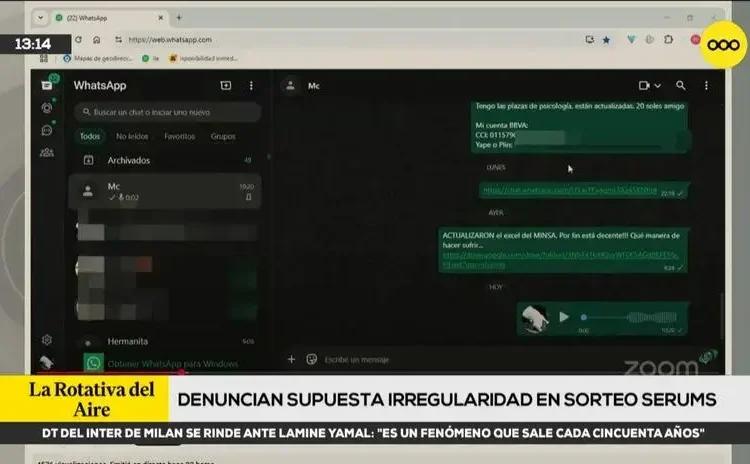Attach a file with the plus icon

[x=291, y=359]
